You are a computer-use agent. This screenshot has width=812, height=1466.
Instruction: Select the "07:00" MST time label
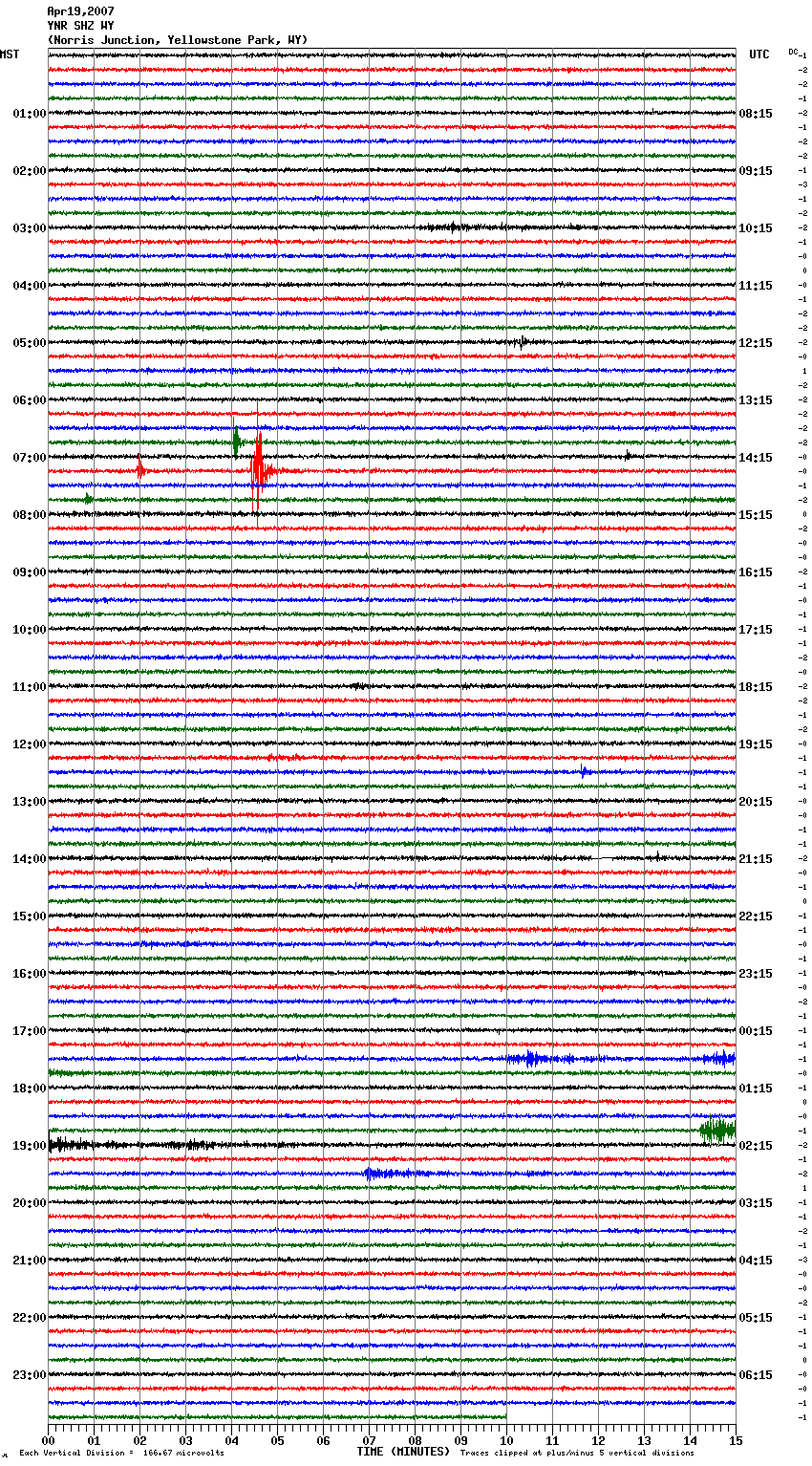tap(30, 458)
